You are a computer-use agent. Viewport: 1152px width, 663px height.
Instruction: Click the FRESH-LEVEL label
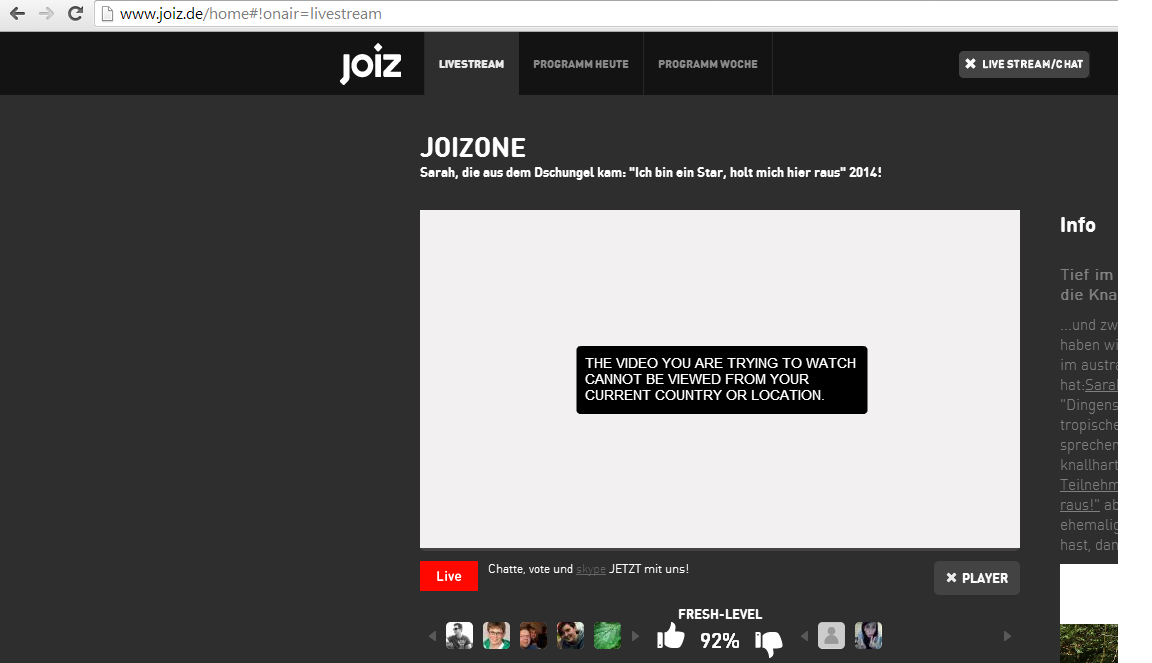720,614
